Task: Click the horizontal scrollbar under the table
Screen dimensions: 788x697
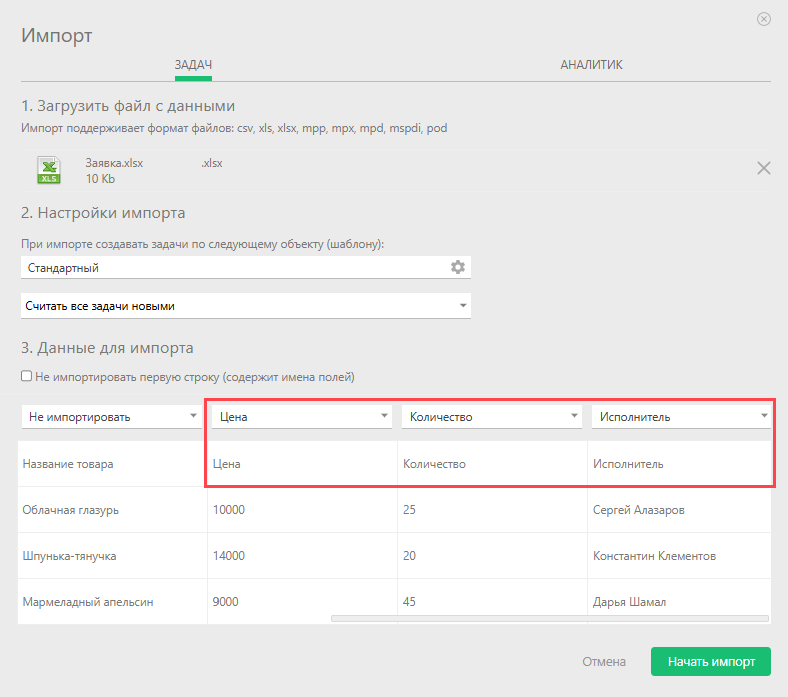Action: (x=550, y=619)
